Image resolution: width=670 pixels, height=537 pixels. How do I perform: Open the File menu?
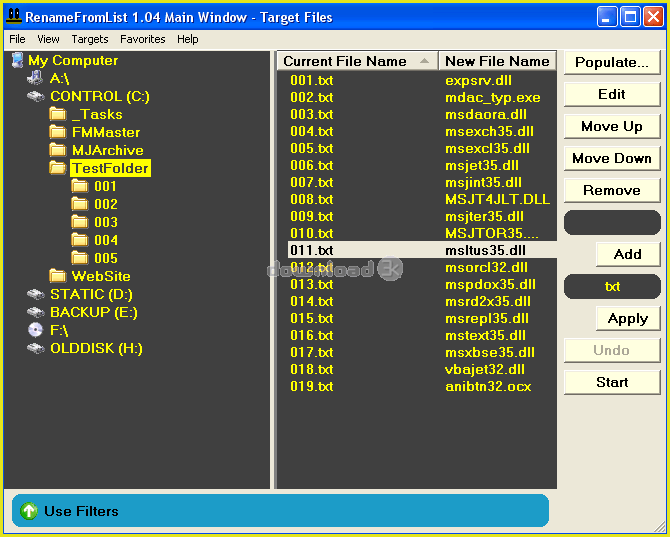(x=18, y=39)
